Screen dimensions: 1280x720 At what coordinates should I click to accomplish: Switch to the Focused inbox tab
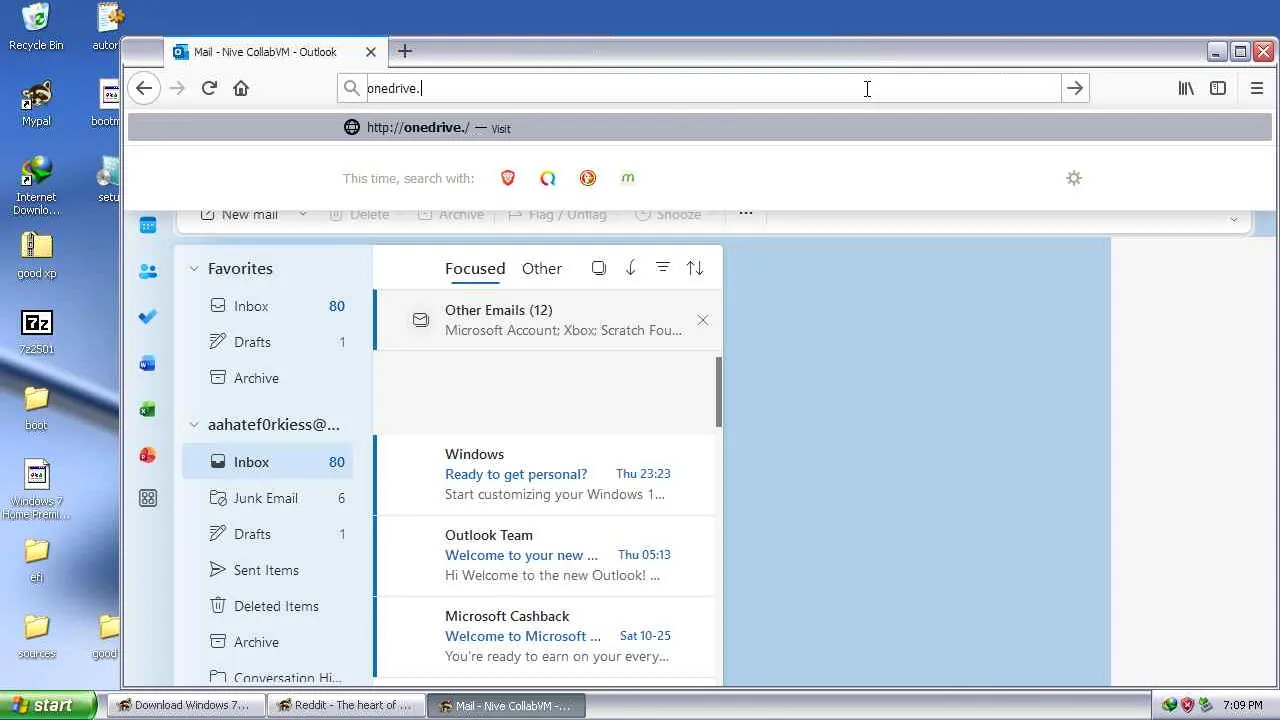pos(475,268)
